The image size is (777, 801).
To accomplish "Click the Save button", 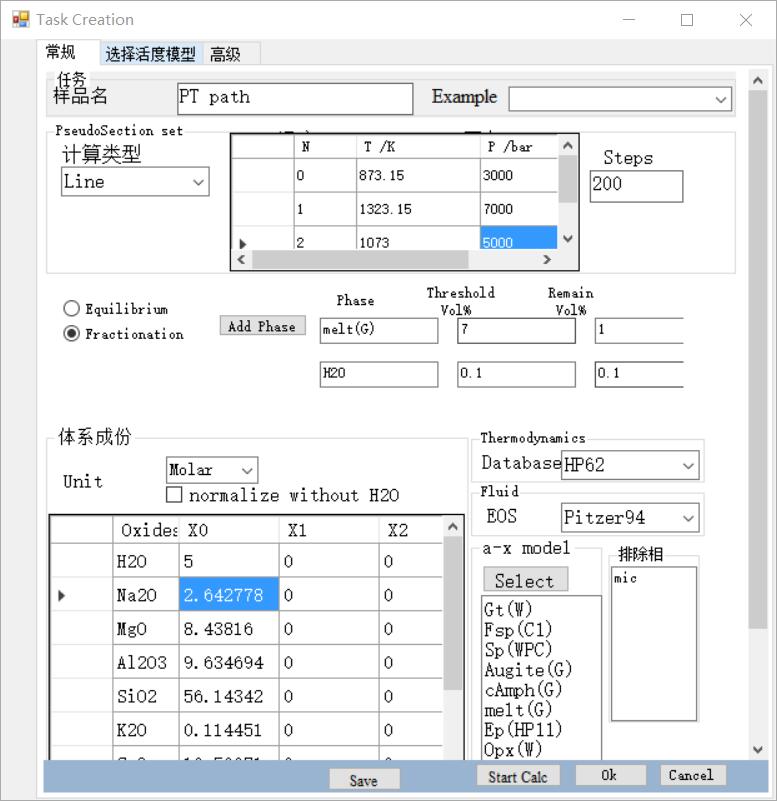I will (x=364, y=780).
